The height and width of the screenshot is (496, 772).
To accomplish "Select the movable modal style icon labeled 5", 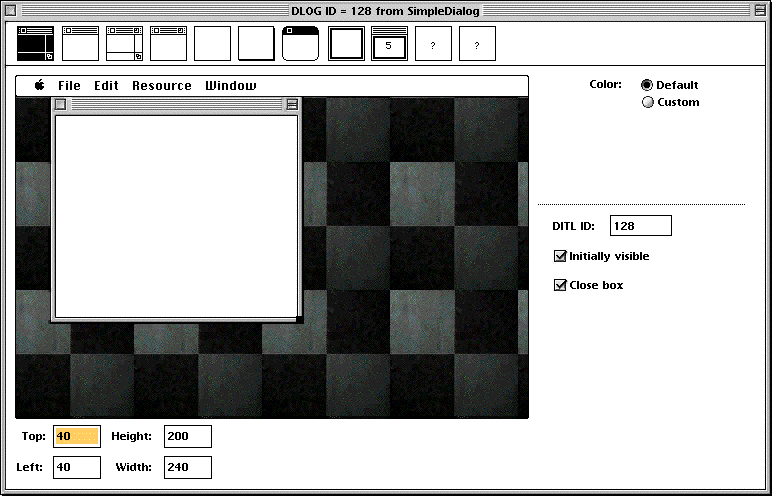I will (389, 44).
